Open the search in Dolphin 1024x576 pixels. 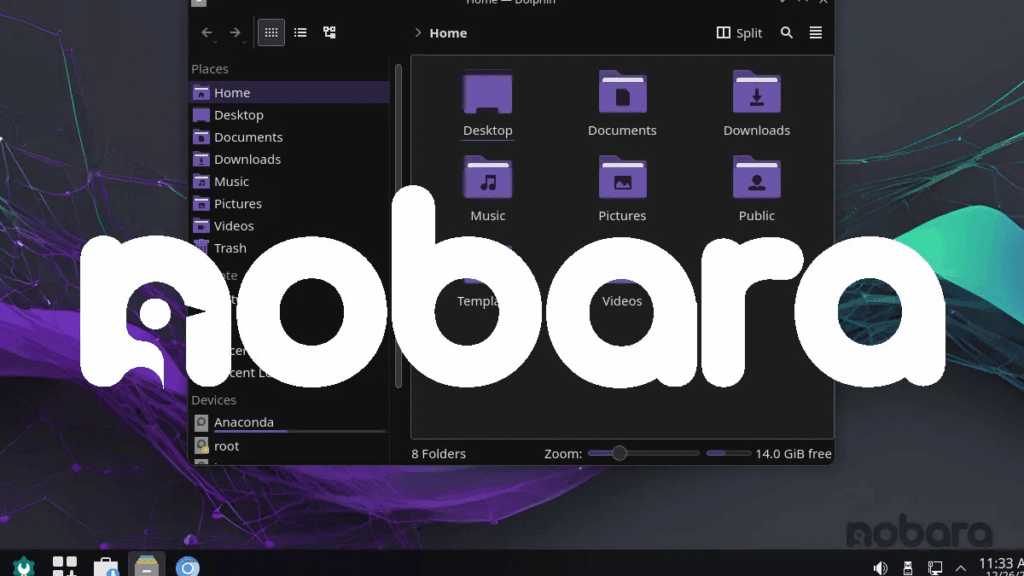786,32
